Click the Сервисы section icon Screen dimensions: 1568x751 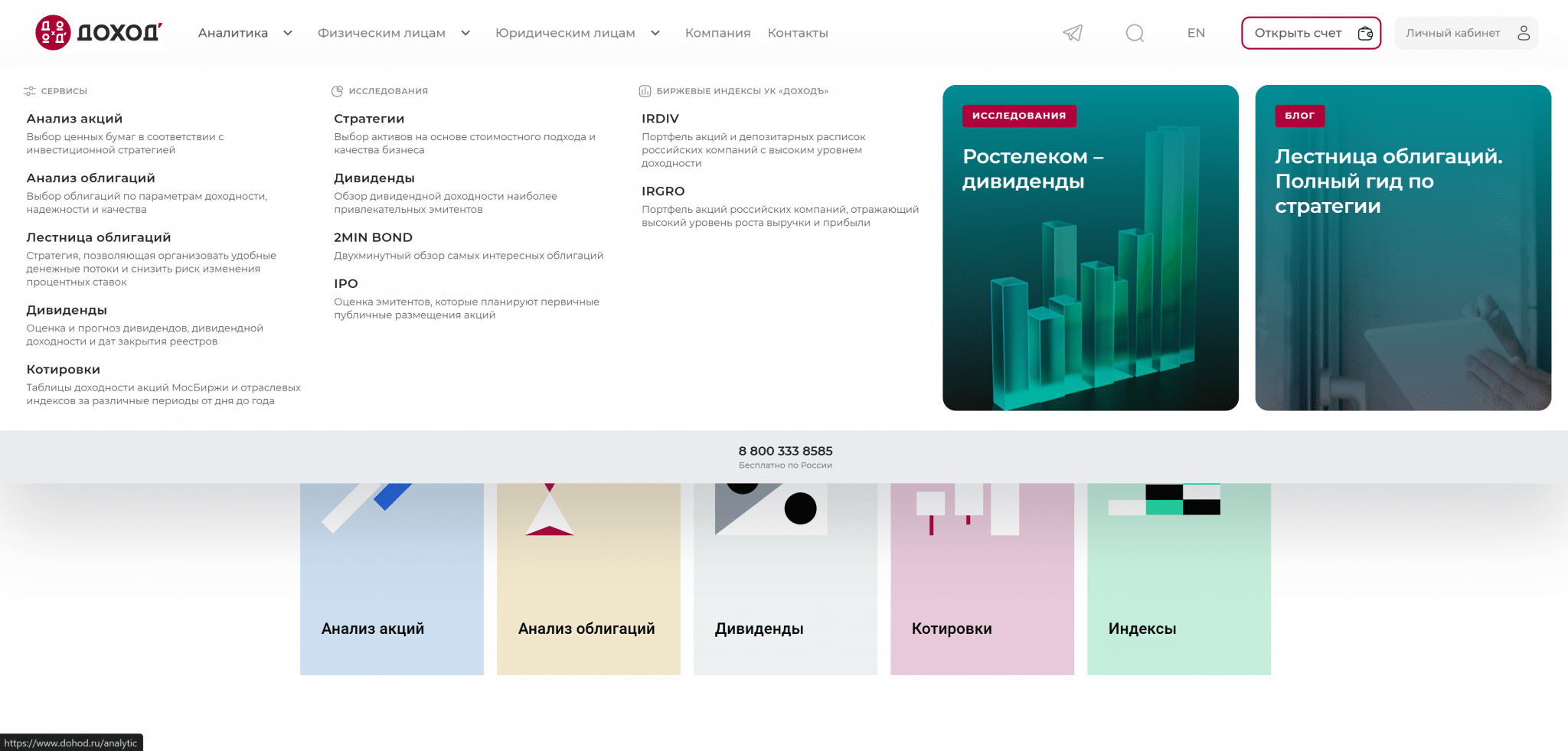pos(30,91)
